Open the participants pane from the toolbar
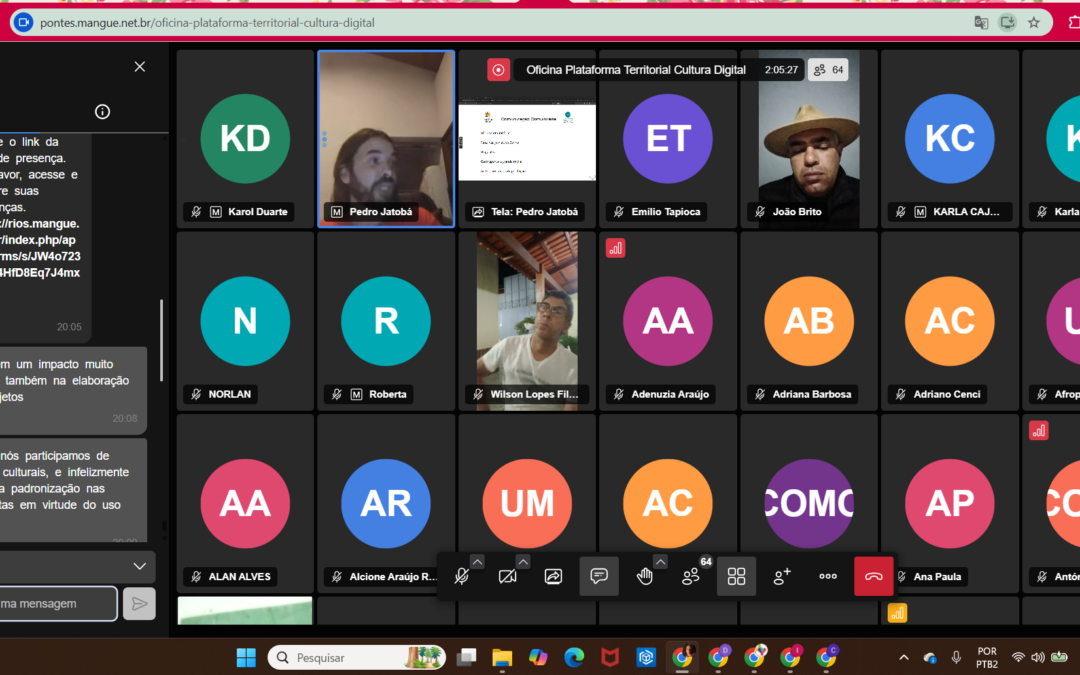 [690, 577]
